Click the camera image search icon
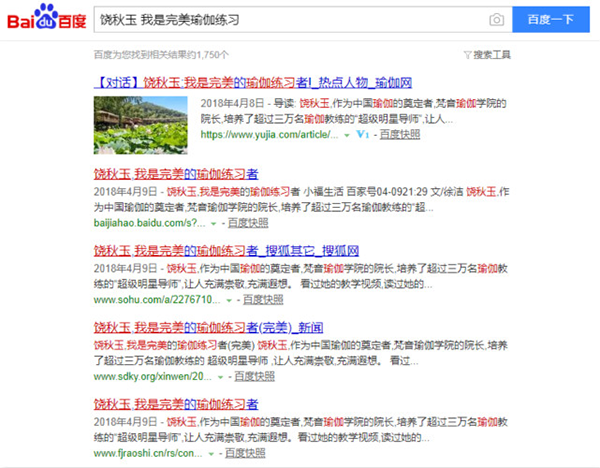The height and width of the screenshot is (468, 600). click(496, 20)
